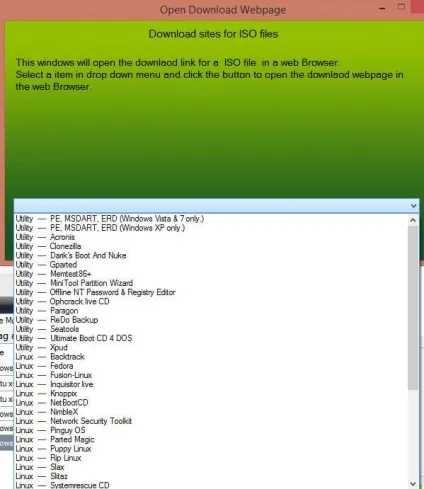Image resolution: width=424 pixels, height=489 pixels.
Task: Pick Linux — Systemrescue CD
Action: 211,485
